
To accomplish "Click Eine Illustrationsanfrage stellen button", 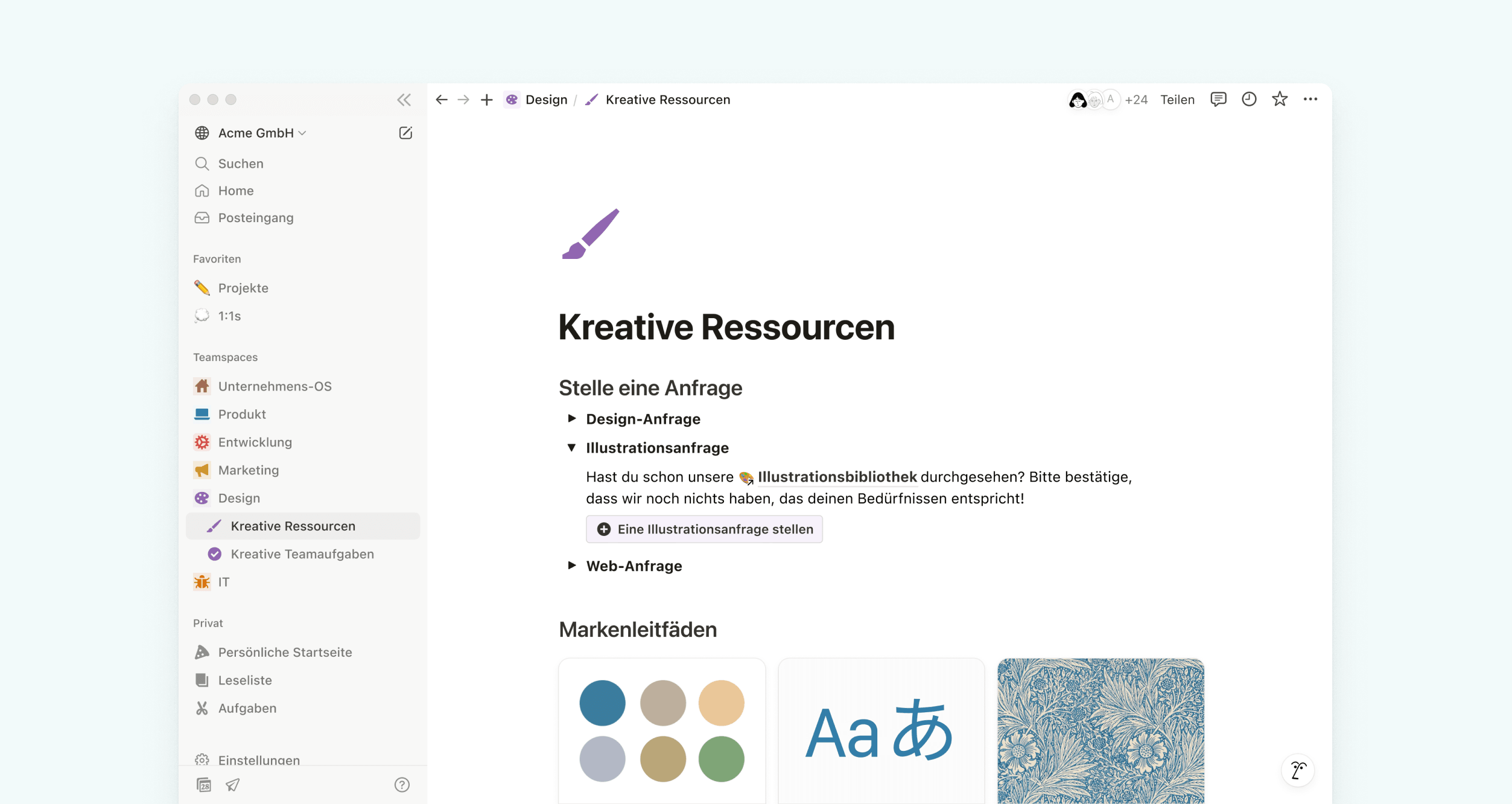I will (704, 529).
